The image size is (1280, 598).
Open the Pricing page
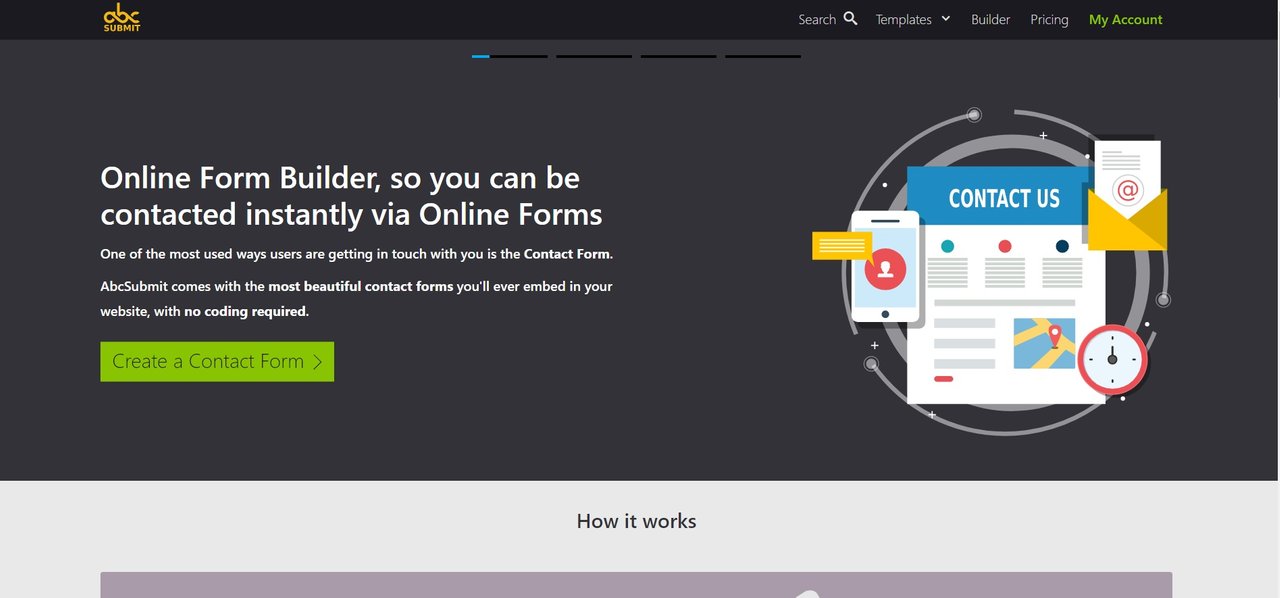[1049, 19]
